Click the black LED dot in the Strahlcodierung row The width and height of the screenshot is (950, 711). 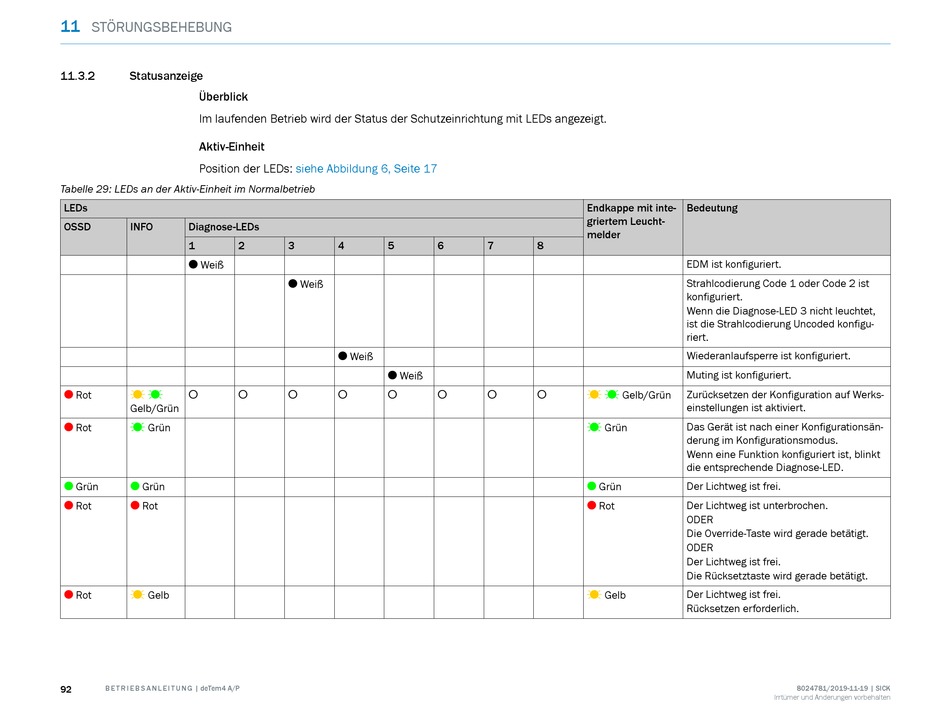293,283
